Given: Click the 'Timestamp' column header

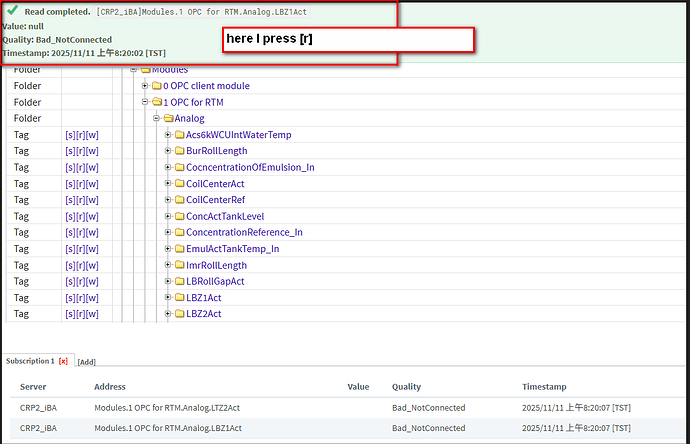Looking at the screenshot, I should [544, 387].
